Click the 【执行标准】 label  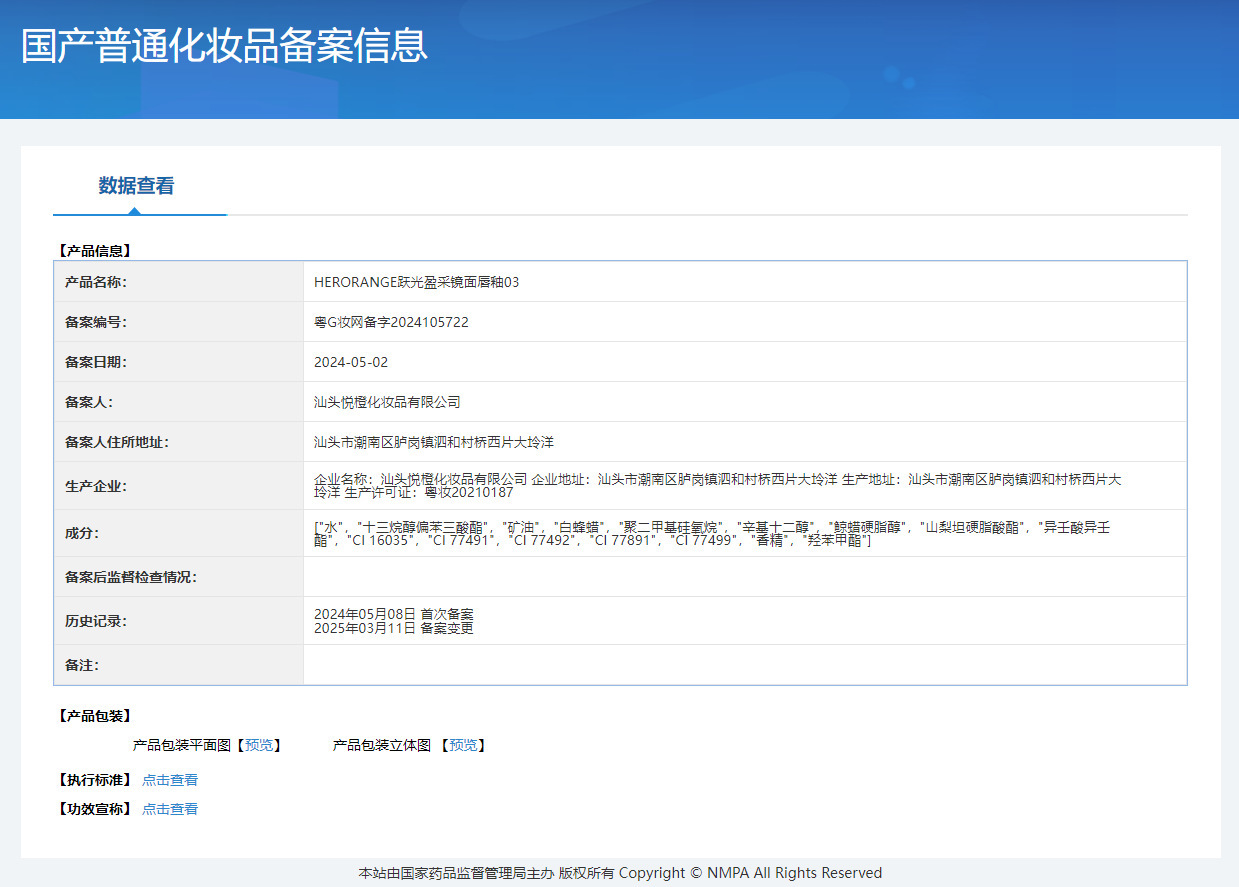[95, 780]
